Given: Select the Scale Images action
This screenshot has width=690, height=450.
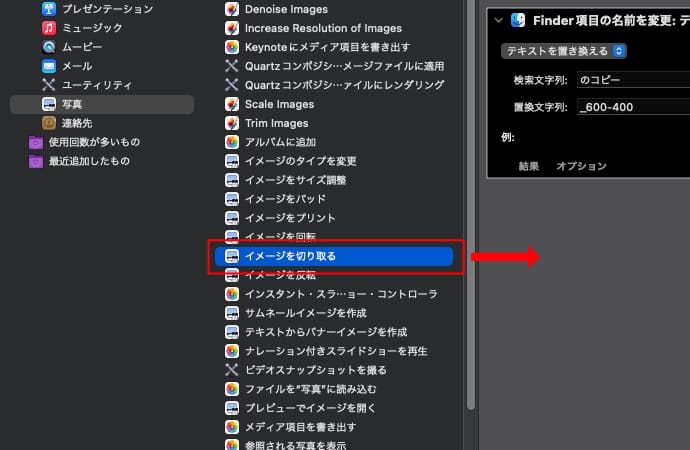Looking at the screenshot, I should [279, 104].
